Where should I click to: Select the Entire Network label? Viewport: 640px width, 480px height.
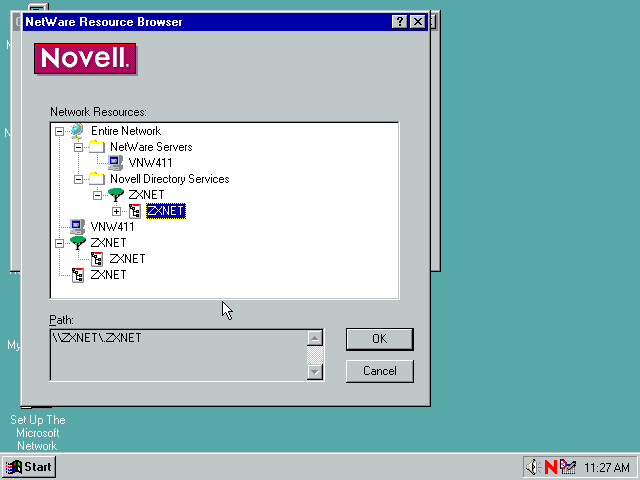[126, 131]
